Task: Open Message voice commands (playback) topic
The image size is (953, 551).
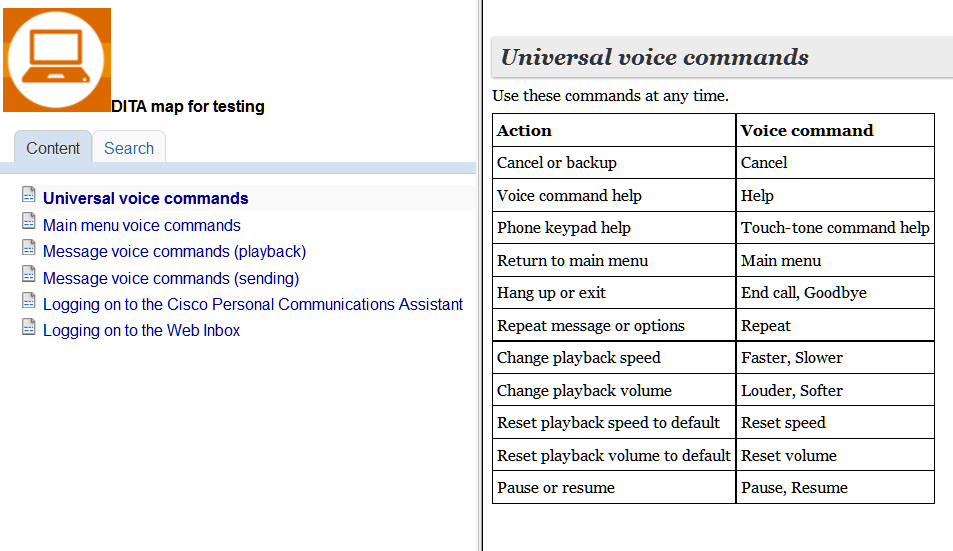Action: [x=174, y=252]
